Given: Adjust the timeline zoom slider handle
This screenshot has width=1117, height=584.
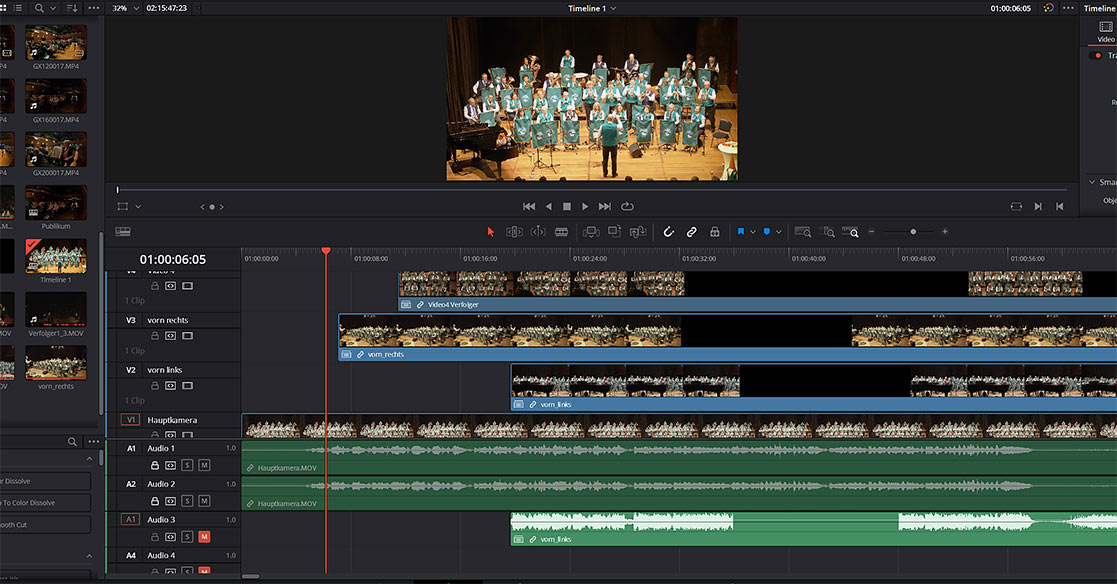Looking at the screenshot, I should [x=913, y=231].
